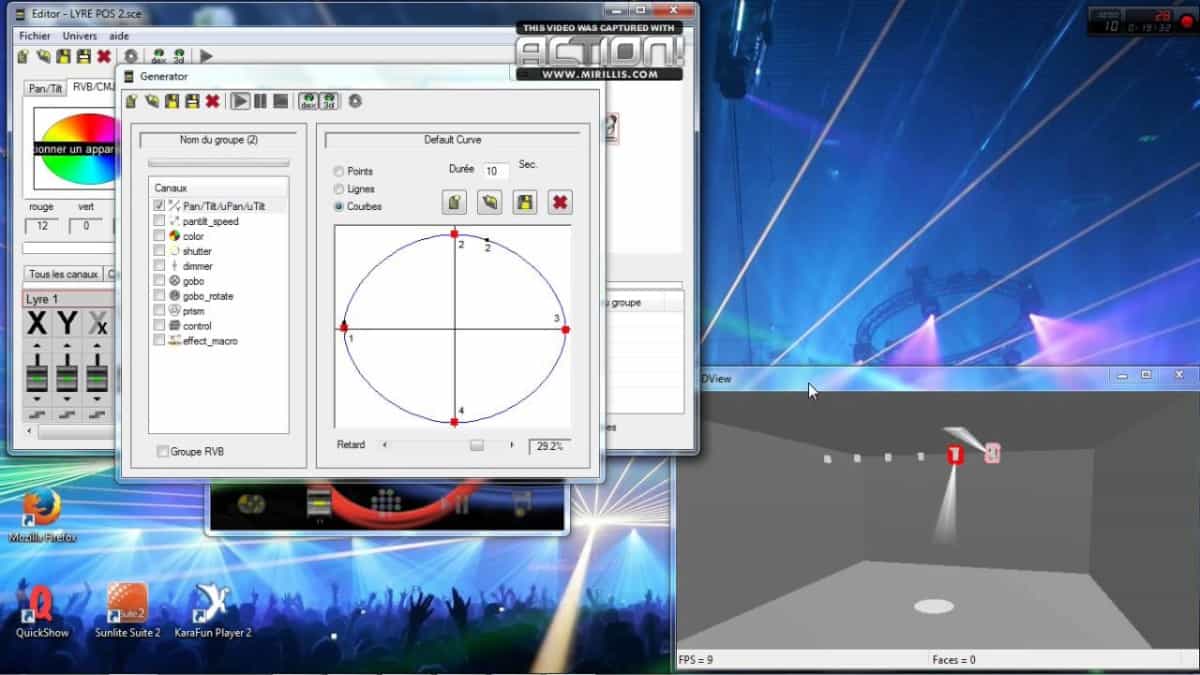
Task: Open the dmx output view
Action: (x=307, y=101)
